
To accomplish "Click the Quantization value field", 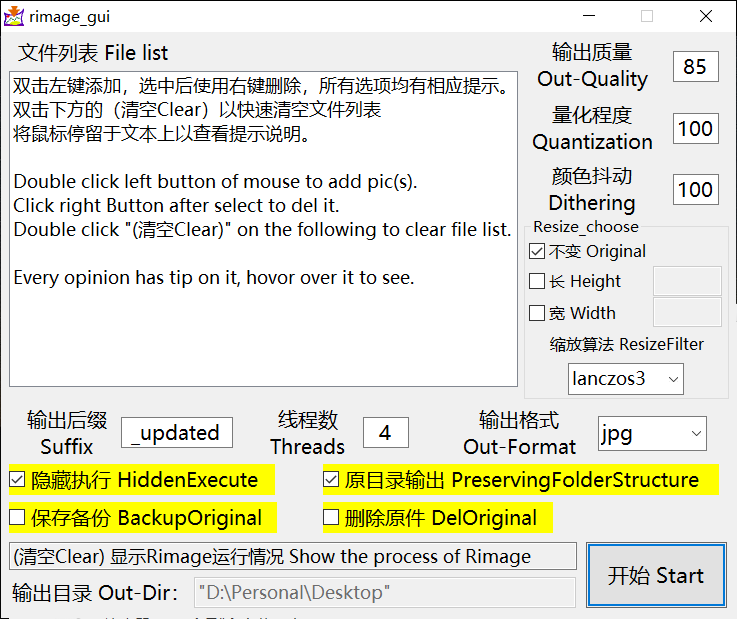I will (x=695, y=128).
